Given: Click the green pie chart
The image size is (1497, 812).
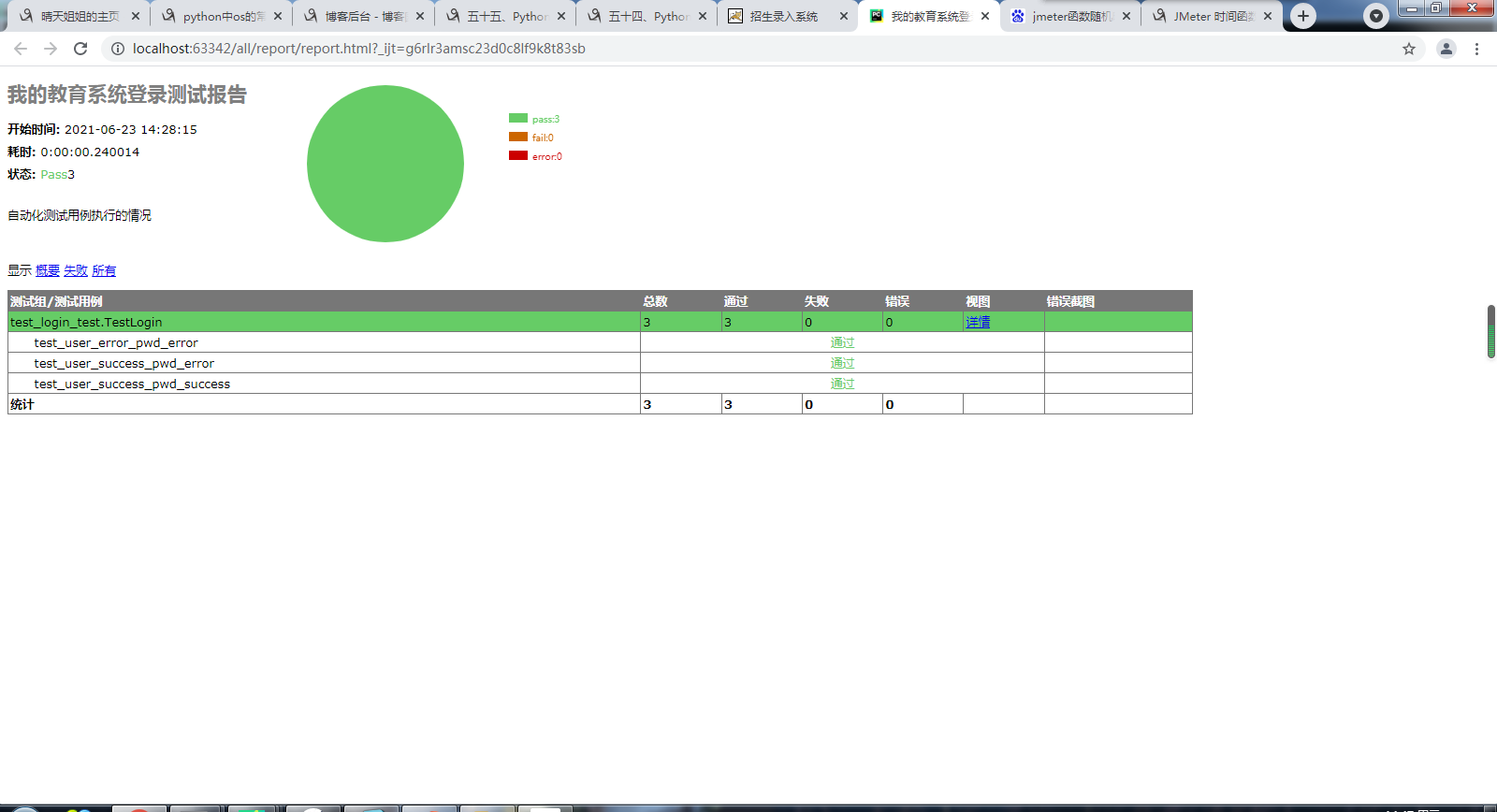Looking at the screenshot, I should click(x=385, y=164).
